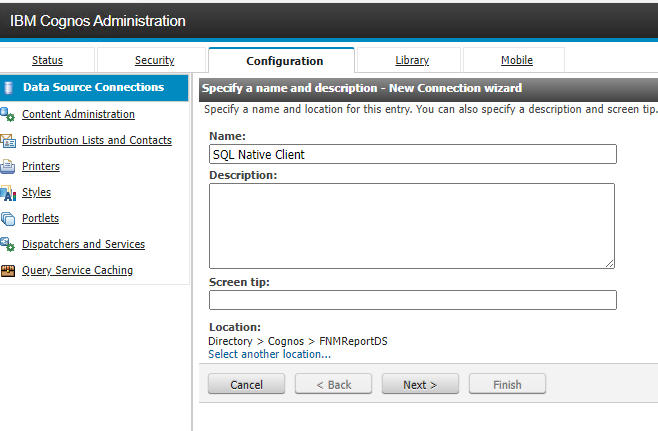Click the Data Source Connections cylinder icon
658x431 pixels.
(x=8, y=88)
